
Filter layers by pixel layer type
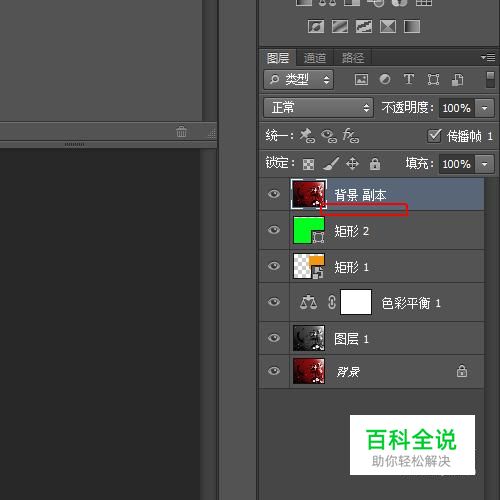(x=361, y=80)
